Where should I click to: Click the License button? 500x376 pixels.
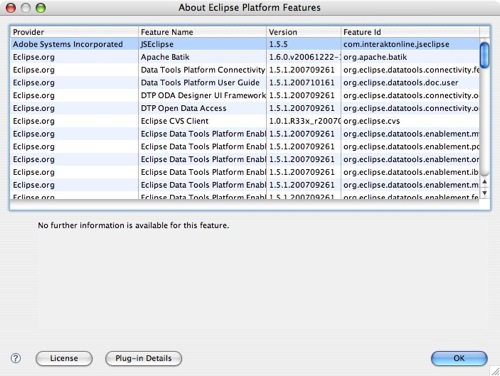64,358
